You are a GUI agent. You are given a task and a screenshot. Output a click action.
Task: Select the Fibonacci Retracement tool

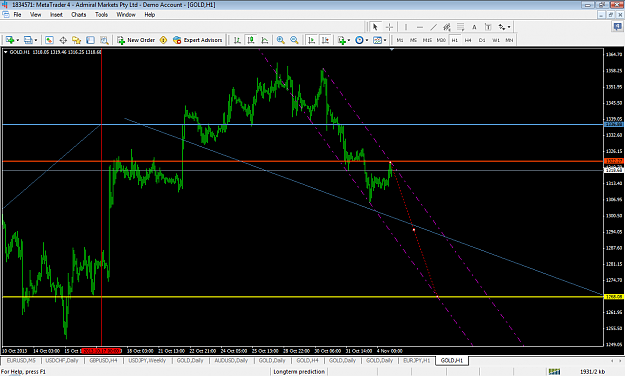click(460, 27)
